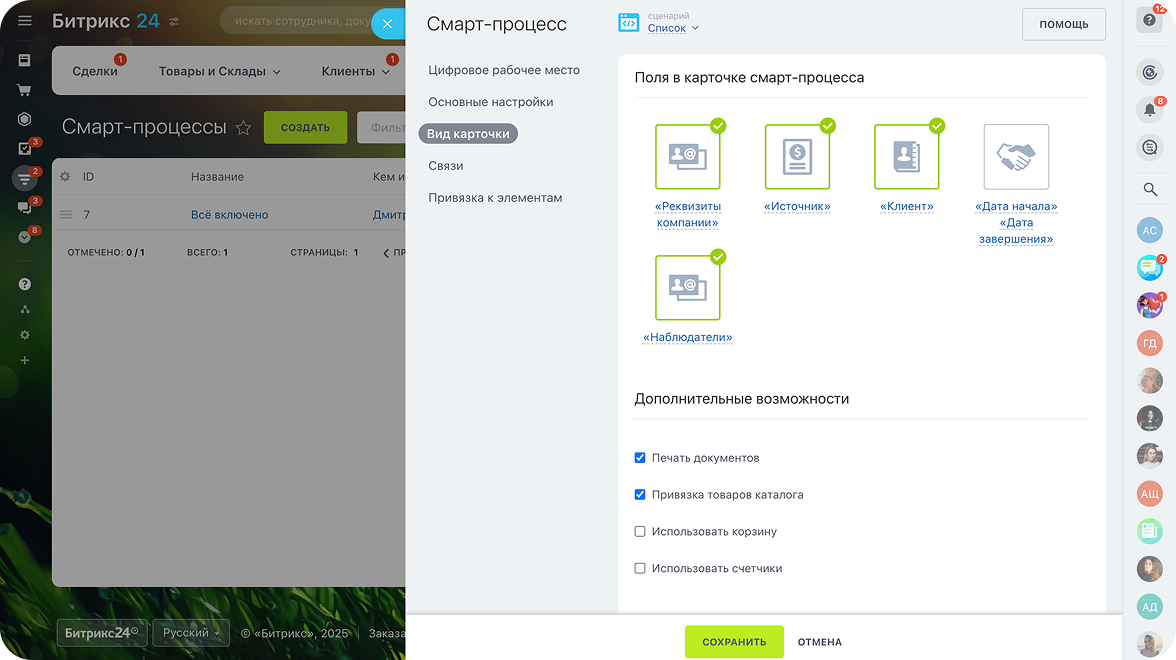Click the «Клиент» field icon
Image resolution: width=1176 pixels, height=660 pixels.
906,157
